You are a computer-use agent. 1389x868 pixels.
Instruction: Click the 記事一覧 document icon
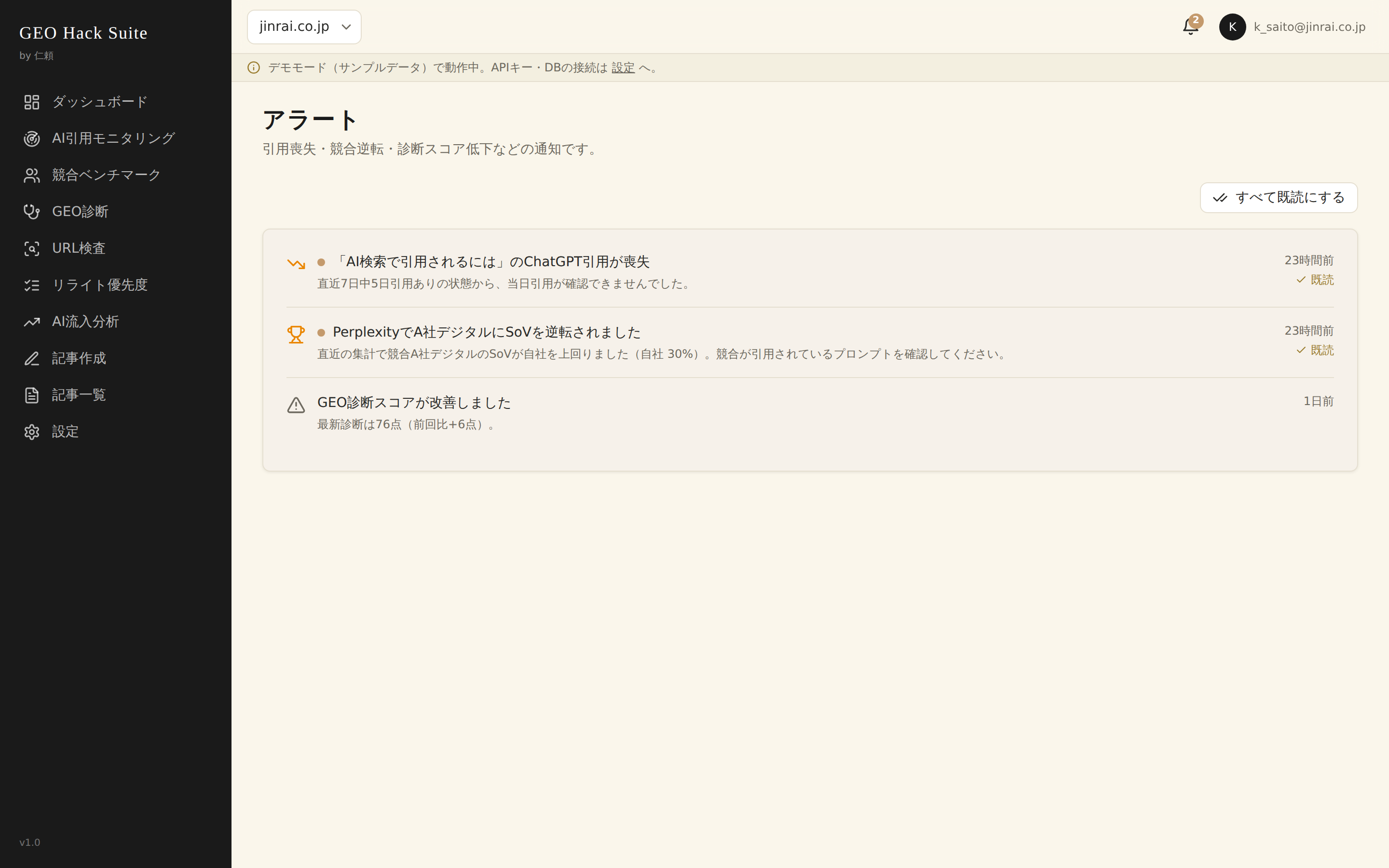point(31,395)
